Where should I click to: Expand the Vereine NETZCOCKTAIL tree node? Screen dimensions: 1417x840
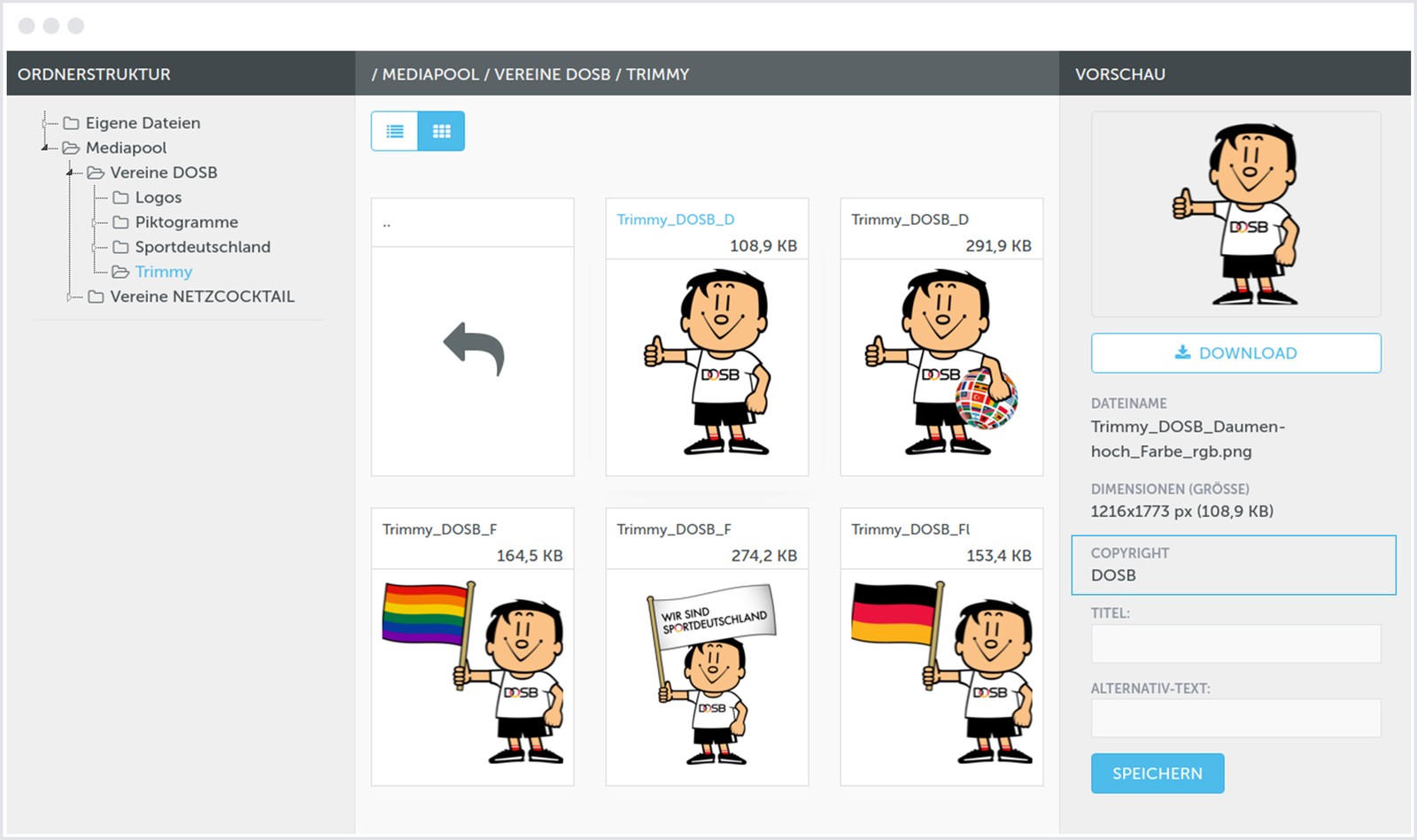click(x=70, y=297)
